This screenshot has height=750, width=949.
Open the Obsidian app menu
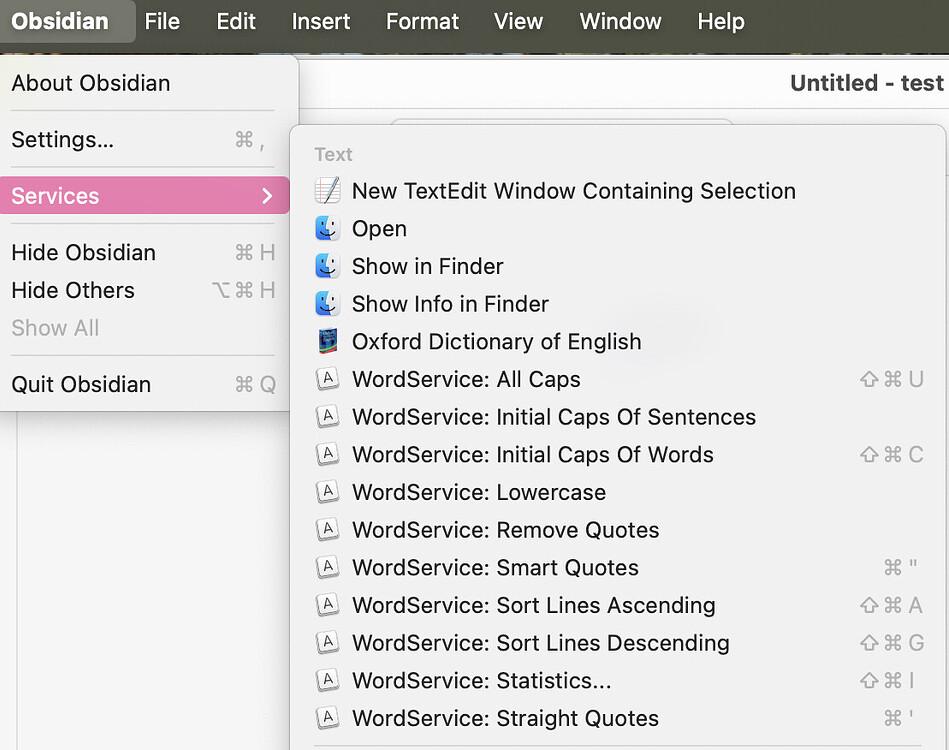point(60,21)
